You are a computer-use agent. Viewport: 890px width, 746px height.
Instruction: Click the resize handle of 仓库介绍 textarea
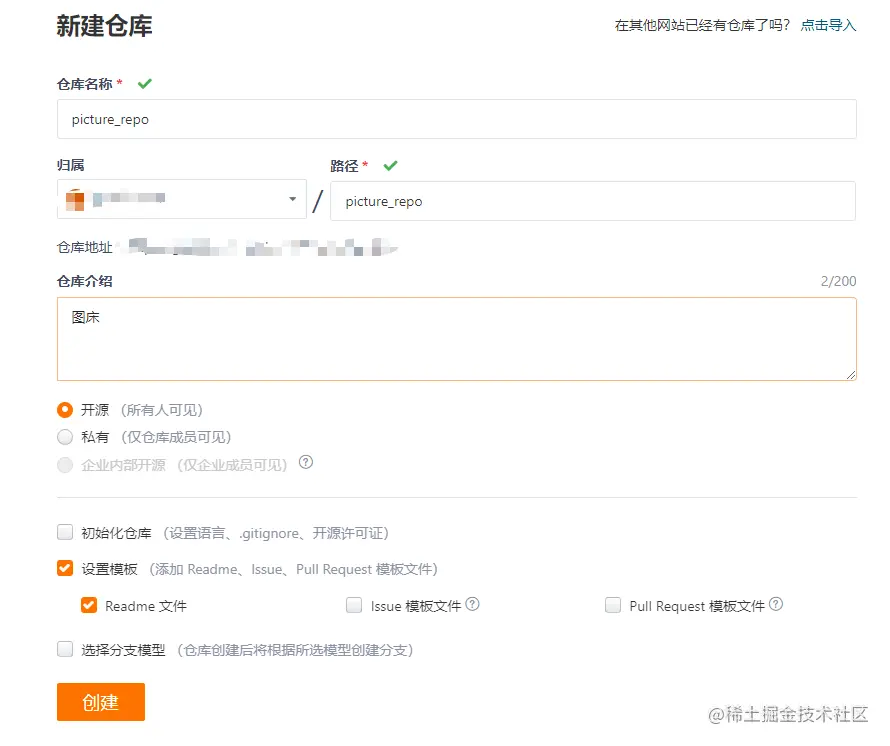(850, 375)
